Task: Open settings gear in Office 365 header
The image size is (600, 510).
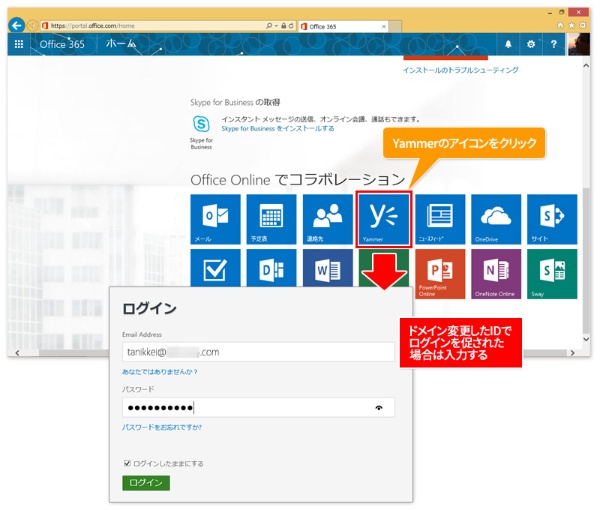Action: (531, 44)
